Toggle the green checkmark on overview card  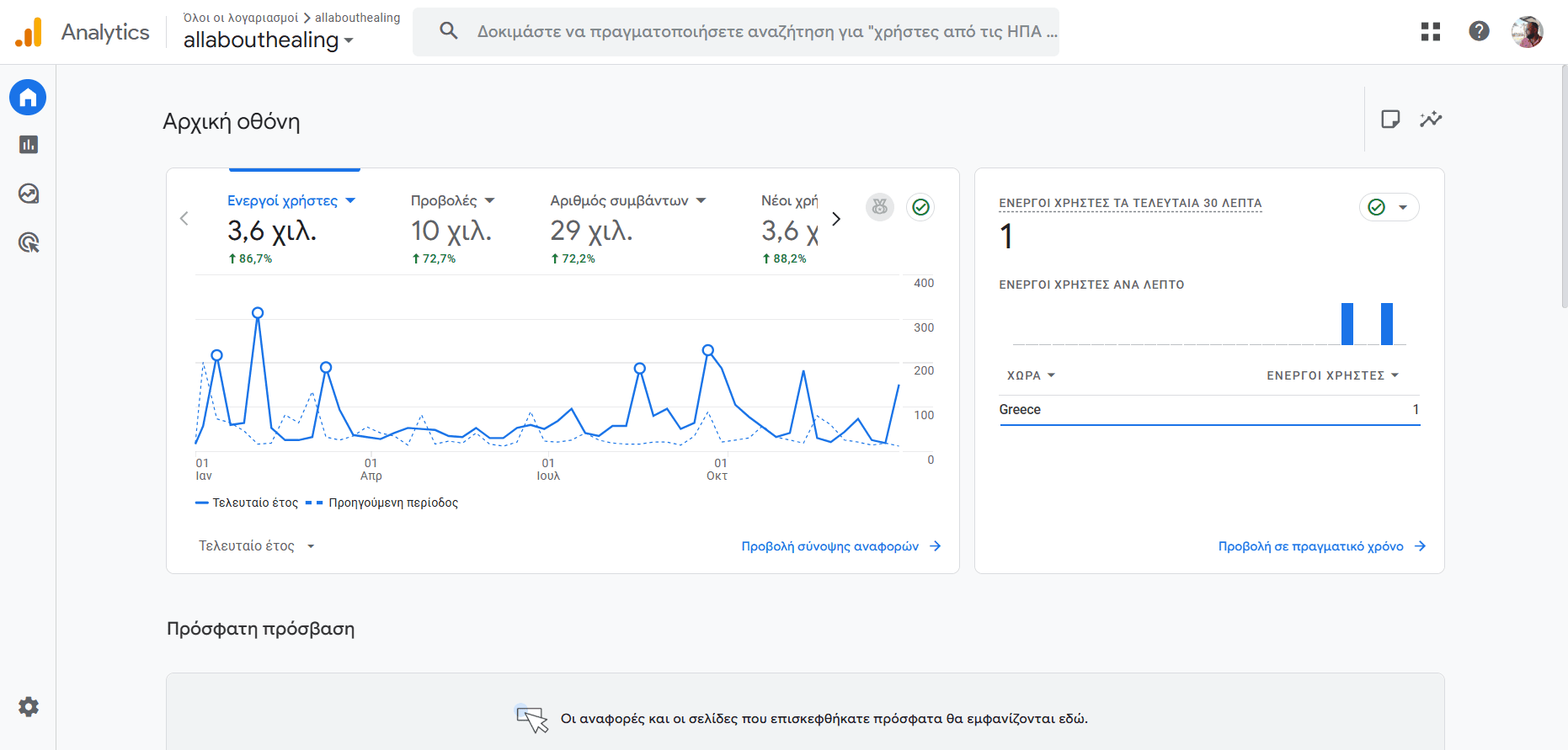coord(920,207)
